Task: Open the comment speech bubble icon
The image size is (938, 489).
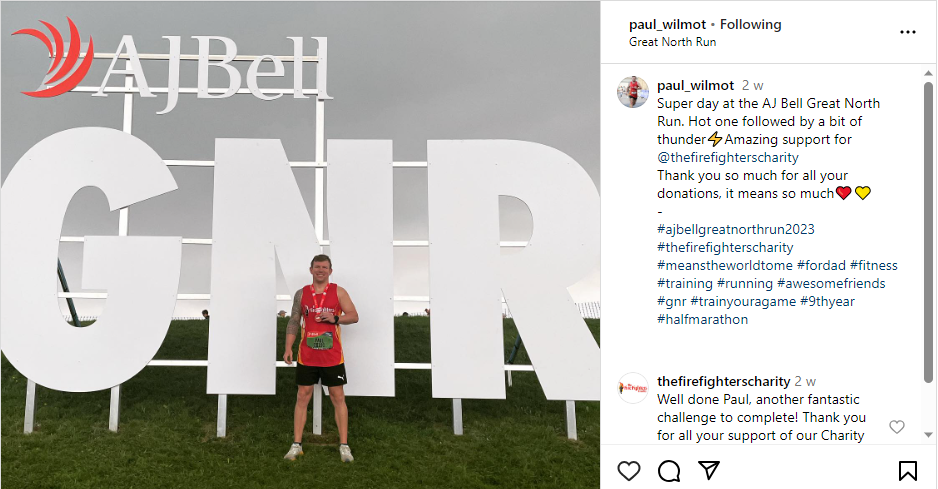Action: click(x=669, y=470)
